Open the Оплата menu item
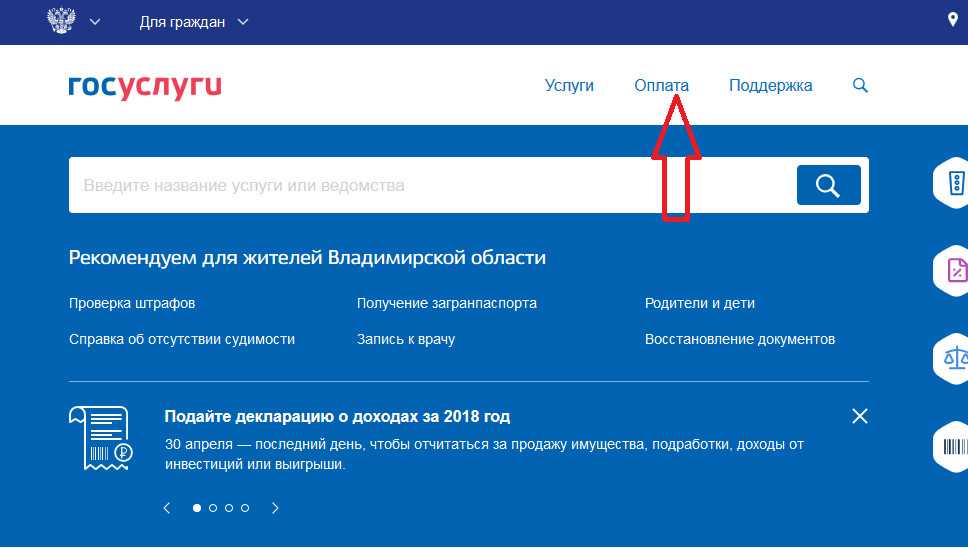Viewport: 968px width, 551px height. [661, 86]
